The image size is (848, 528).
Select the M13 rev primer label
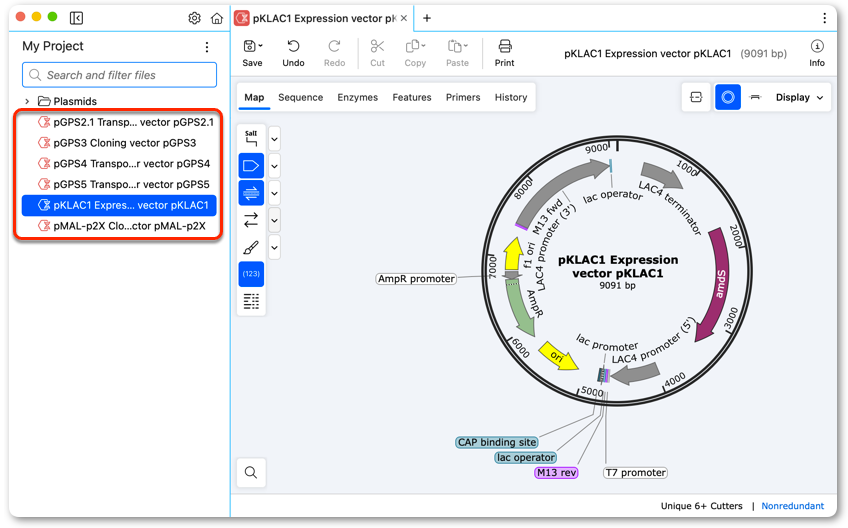pyautogui.click(x=556, y=473)
